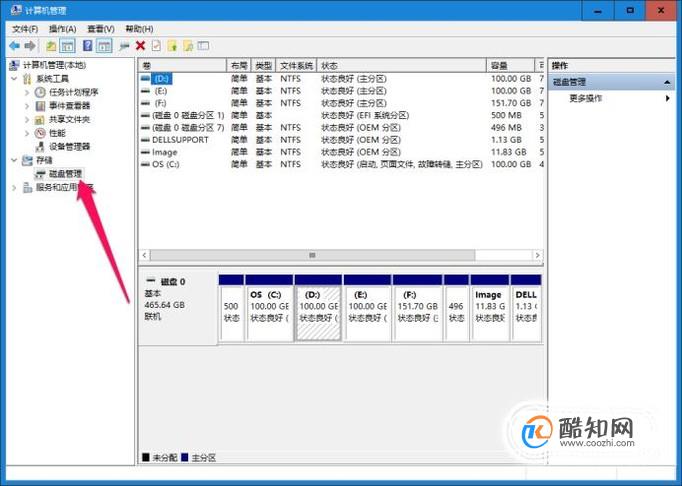Toggle the Show/Hide Action Pane toolbar icon
The height and width of the screenshot is (486, 682).
(x=104, y=46)
